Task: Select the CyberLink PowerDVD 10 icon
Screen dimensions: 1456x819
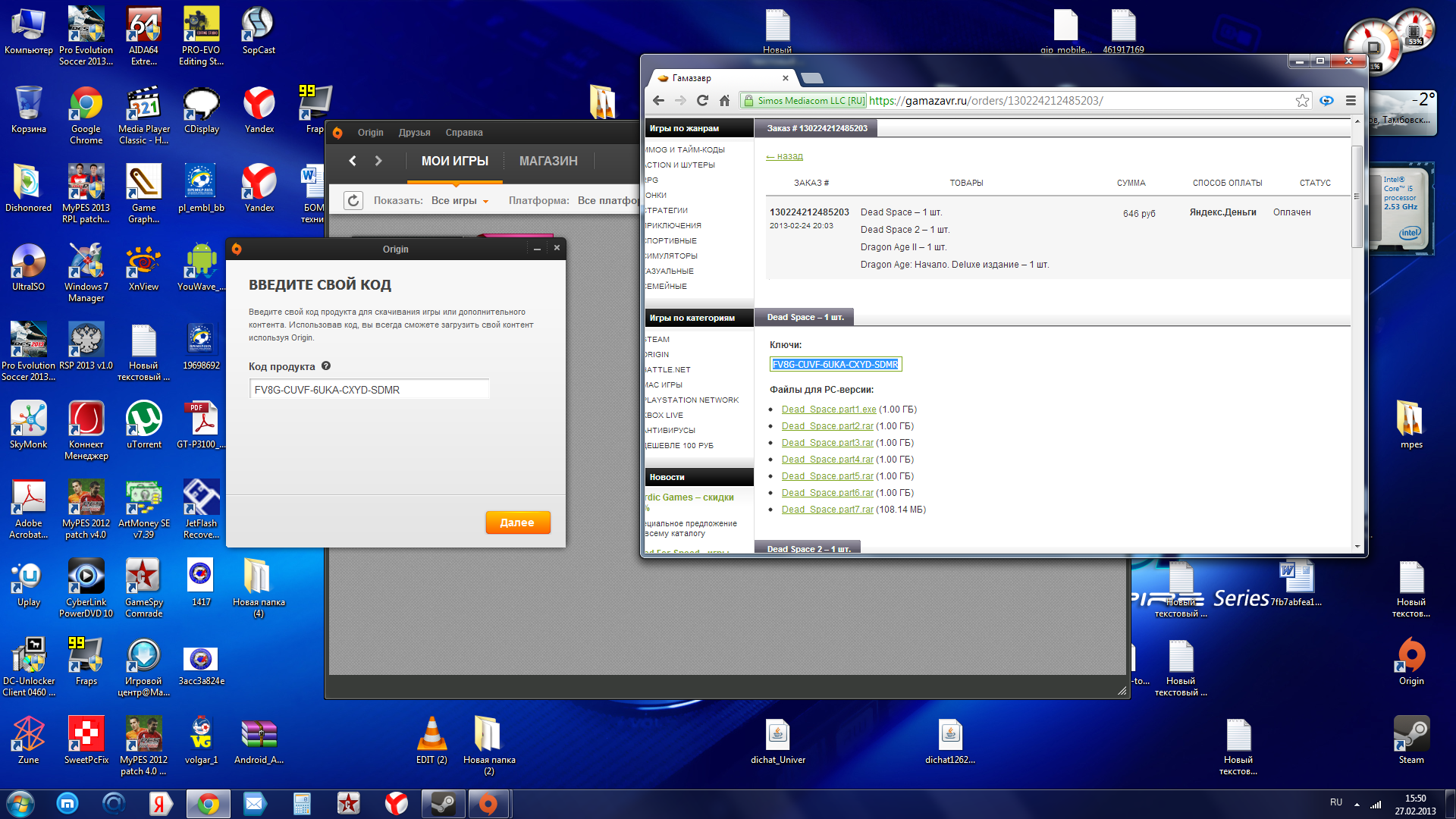Action: (x=86, y=589)
